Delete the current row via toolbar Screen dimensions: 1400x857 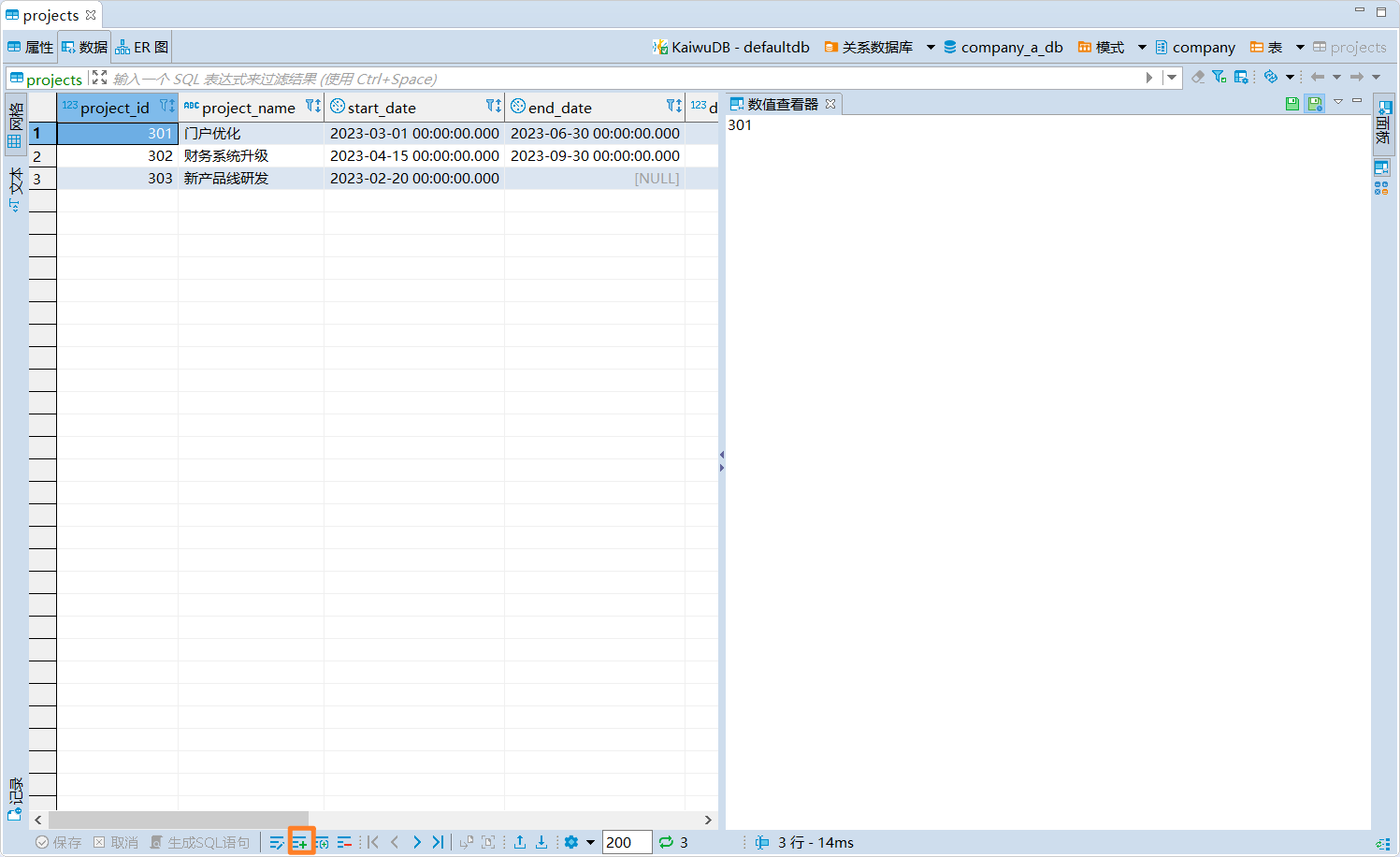tap(344, 842)
